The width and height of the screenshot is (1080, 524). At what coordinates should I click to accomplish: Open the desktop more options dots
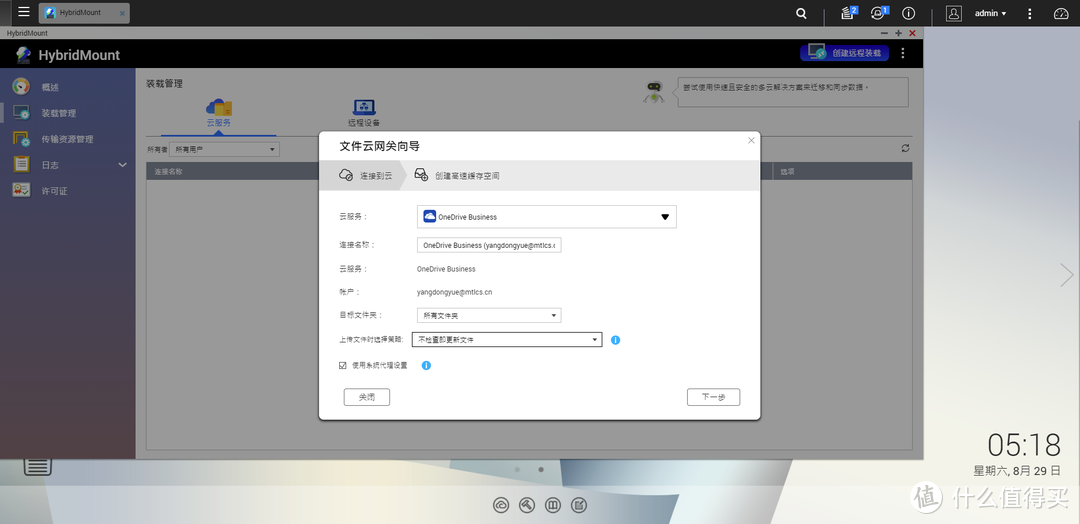pyautogui.click(x=1030, y=13)
